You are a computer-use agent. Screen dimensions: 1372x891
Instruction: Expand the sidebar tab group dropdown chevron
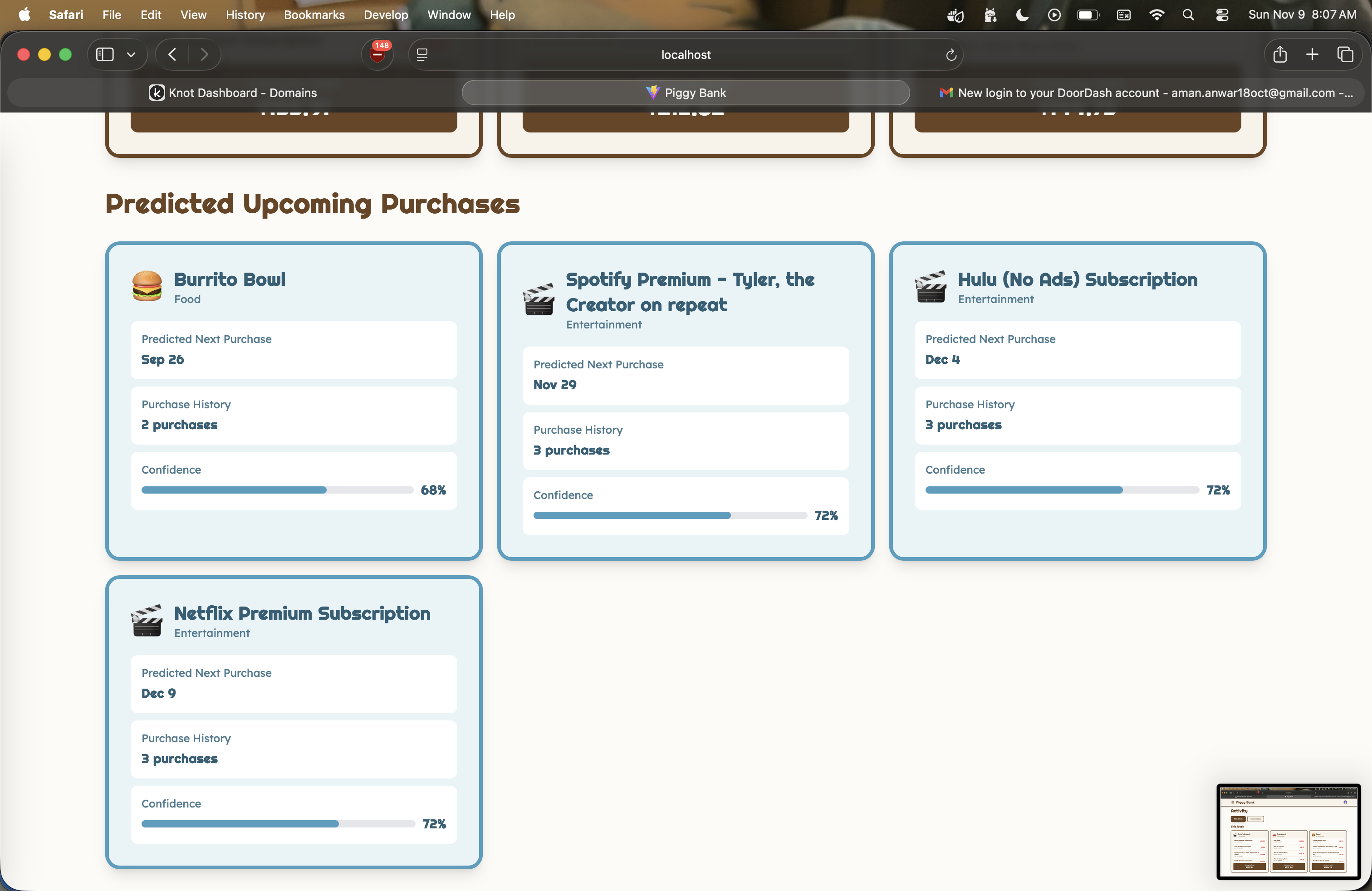[x=132, y=55]
